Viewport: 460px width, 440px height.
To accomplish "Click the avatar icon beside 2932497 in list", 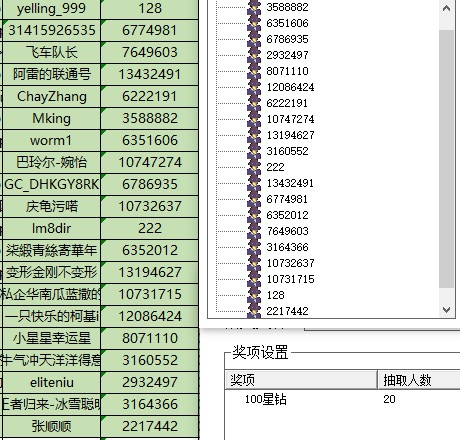I will [254, 55].
